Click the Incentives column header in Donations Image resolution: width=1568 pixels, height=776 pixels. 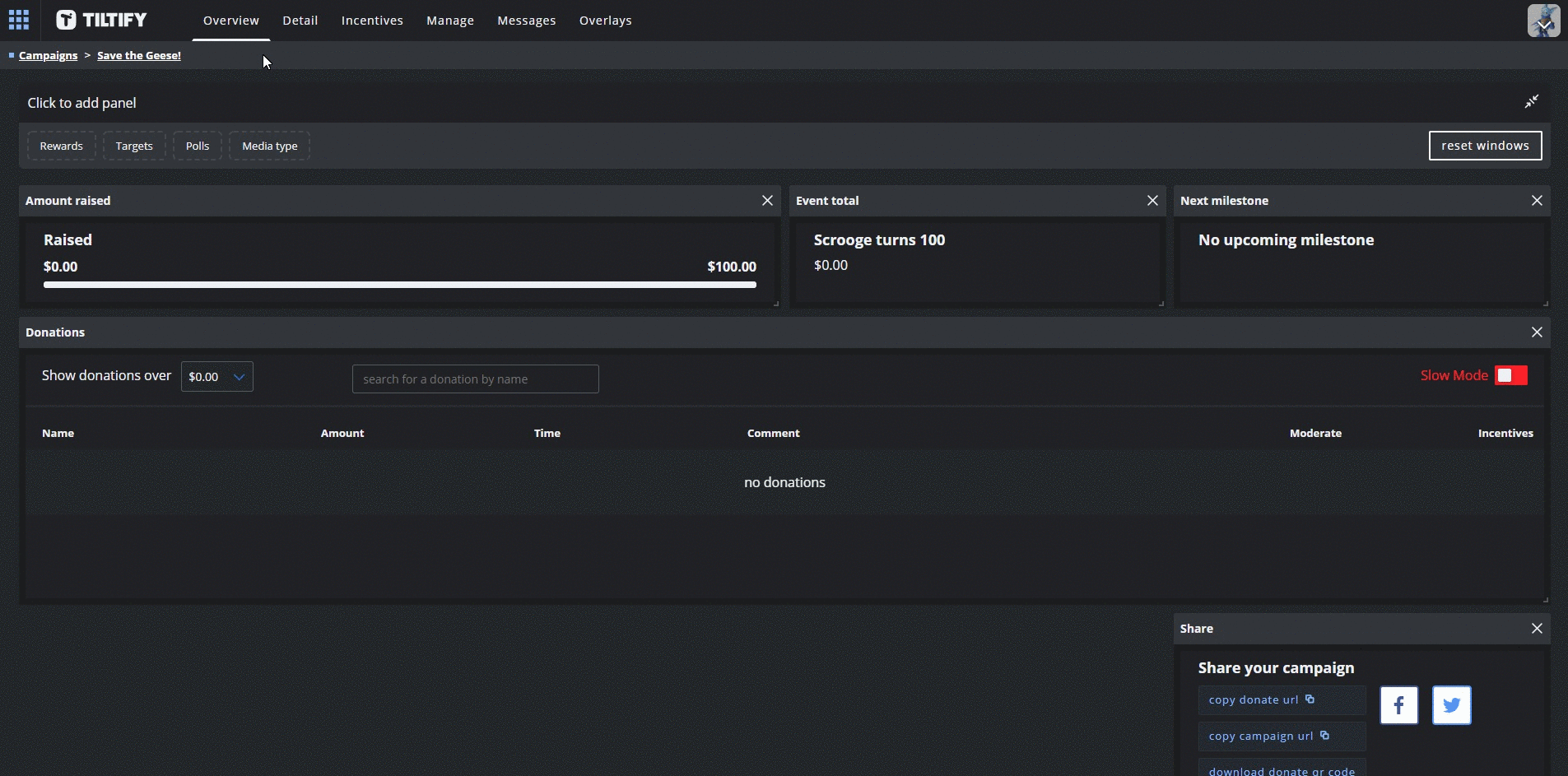pos(1505,433)
